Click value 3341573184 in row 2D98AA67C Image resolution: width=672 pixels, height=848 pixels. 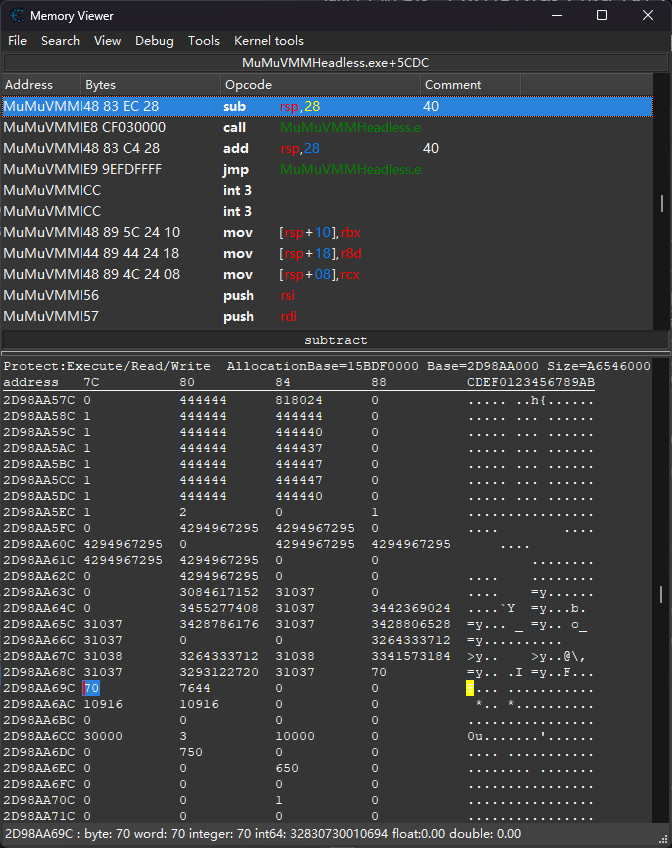(x=411, y=656)
